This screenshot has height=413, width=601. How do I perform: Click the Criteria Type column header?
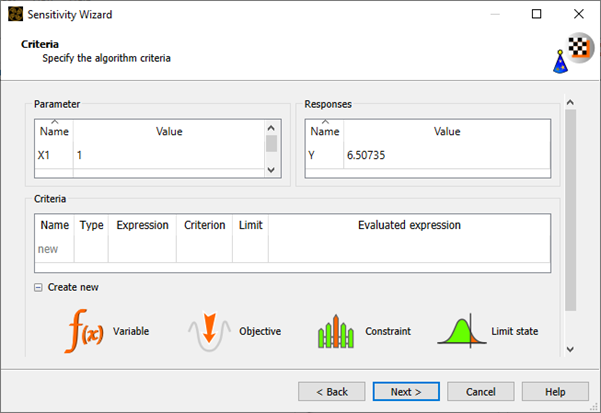[x=91, y=225]
